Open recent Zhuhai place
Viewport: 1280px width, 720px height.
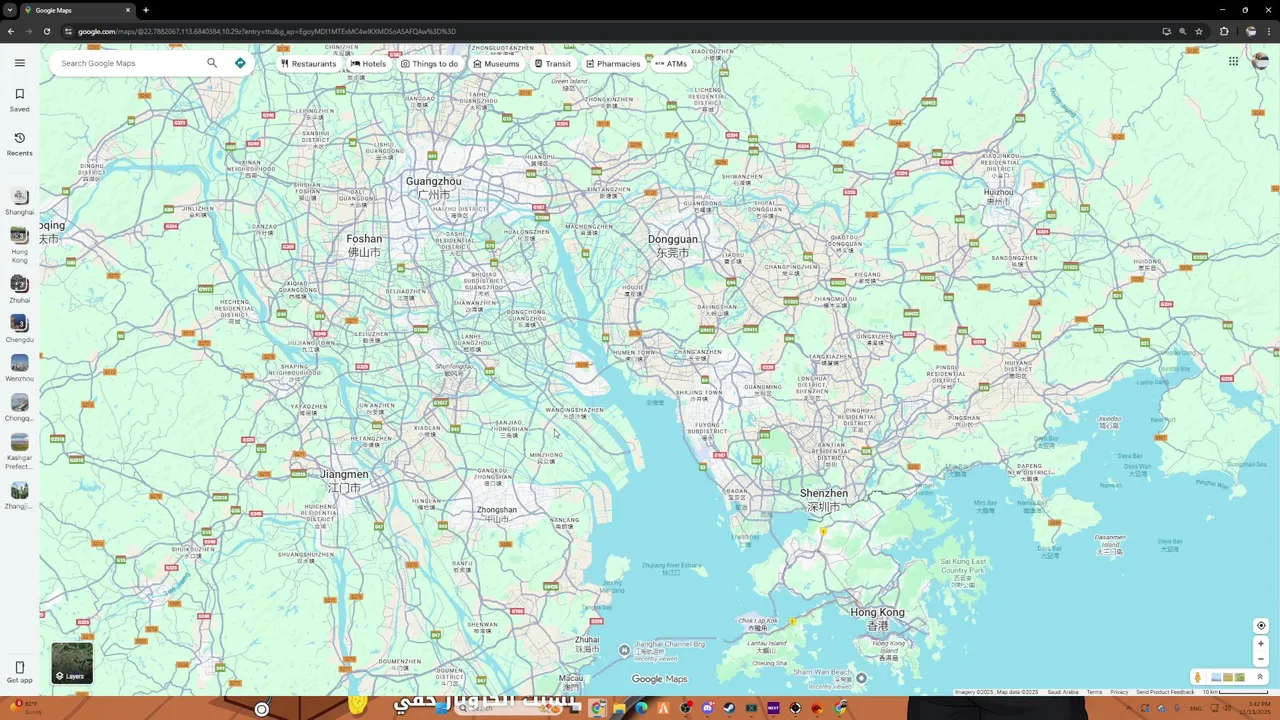tap(19, 289)
